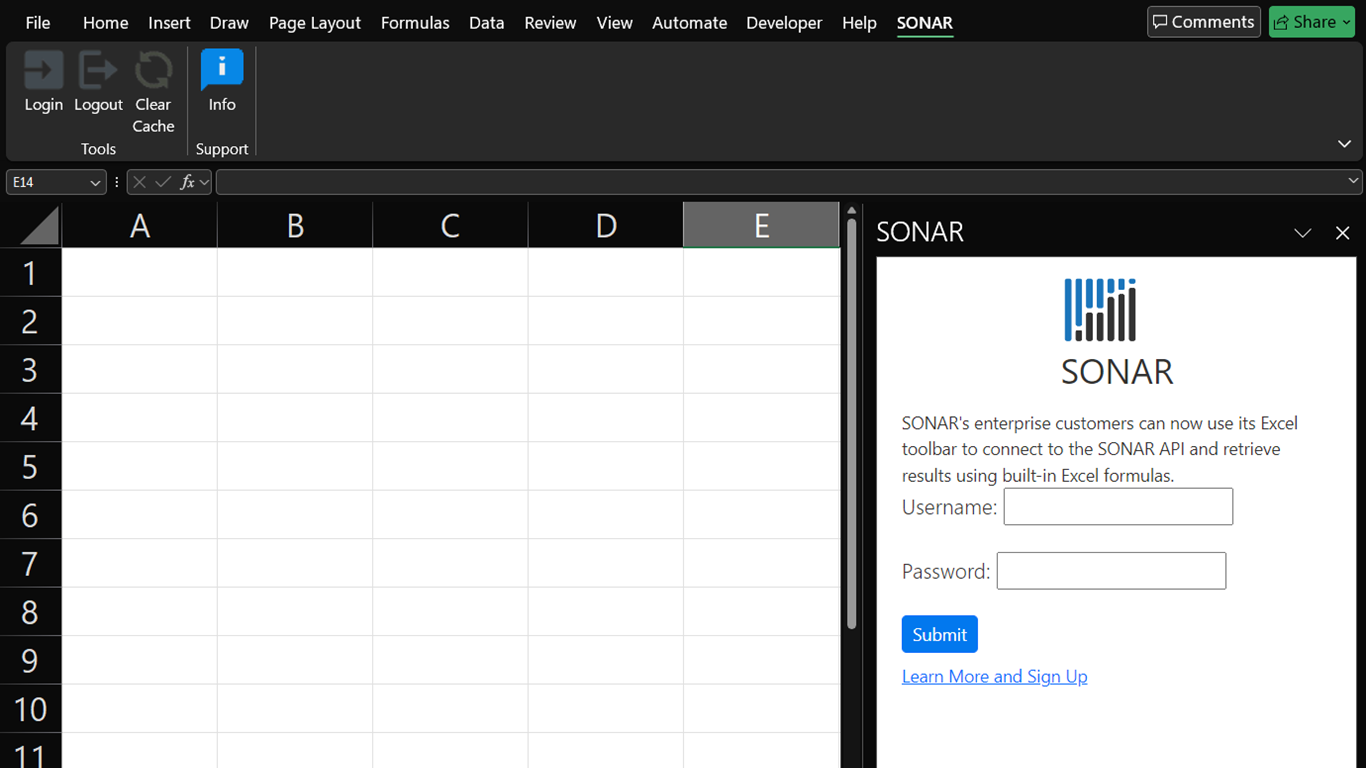Open the Help tab
Viewport: 1366px width, 768px height.
[859, 22]
